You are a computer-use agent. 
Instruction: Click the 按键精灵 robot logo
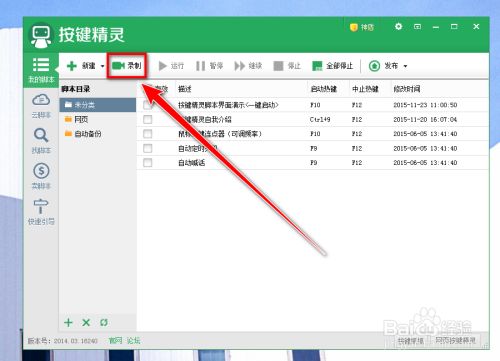pos(41,35)
